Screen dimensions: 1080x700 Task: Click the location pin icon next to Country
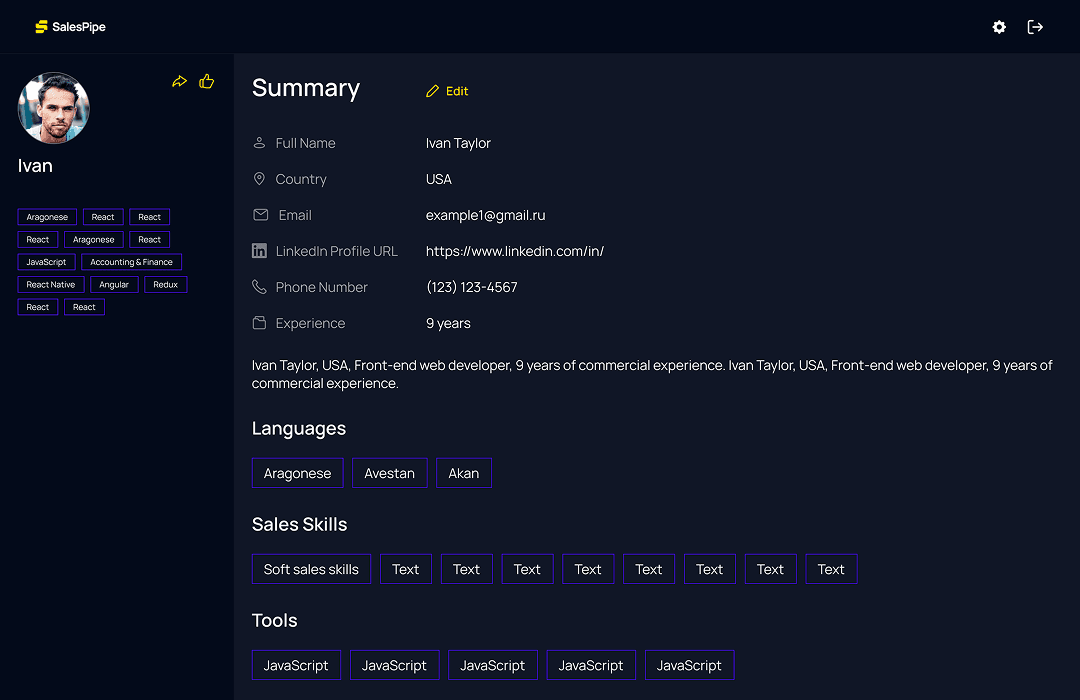tap(258, 179)
